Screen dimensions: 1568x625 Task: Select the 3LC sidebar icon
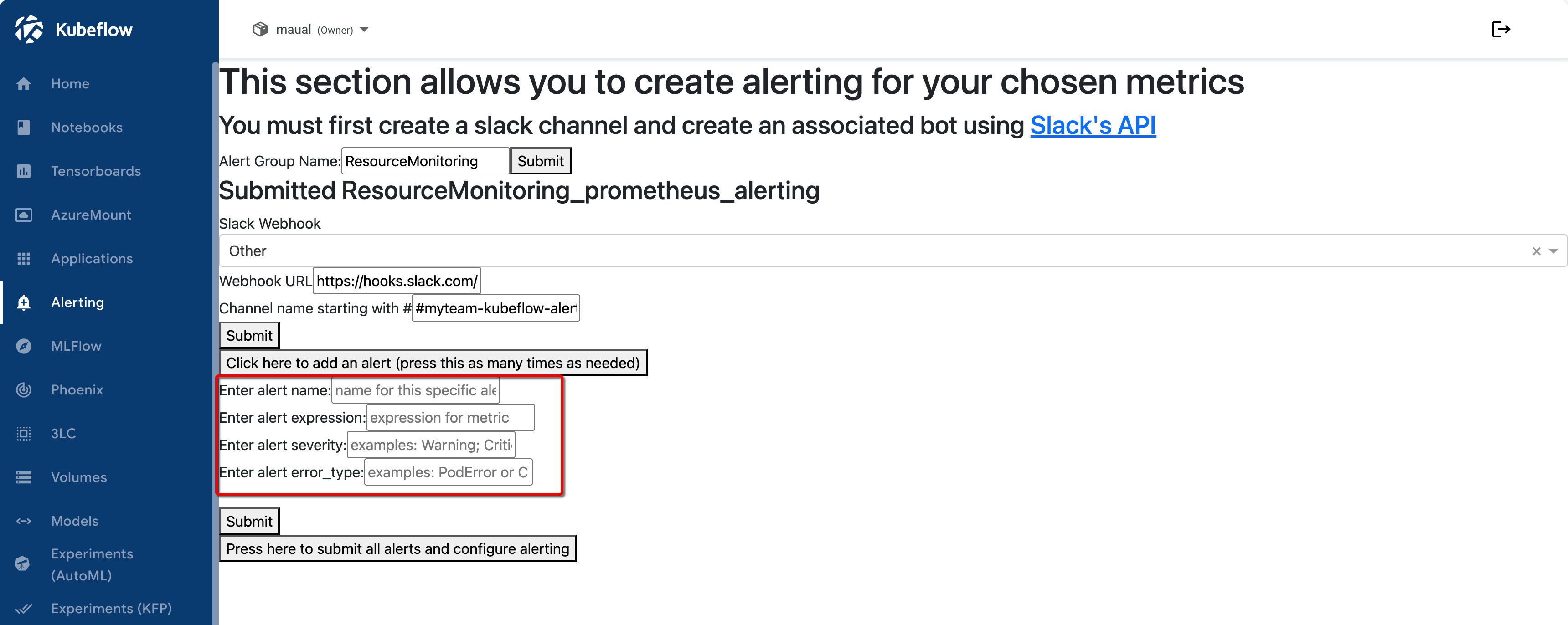(x=24, y=433)
